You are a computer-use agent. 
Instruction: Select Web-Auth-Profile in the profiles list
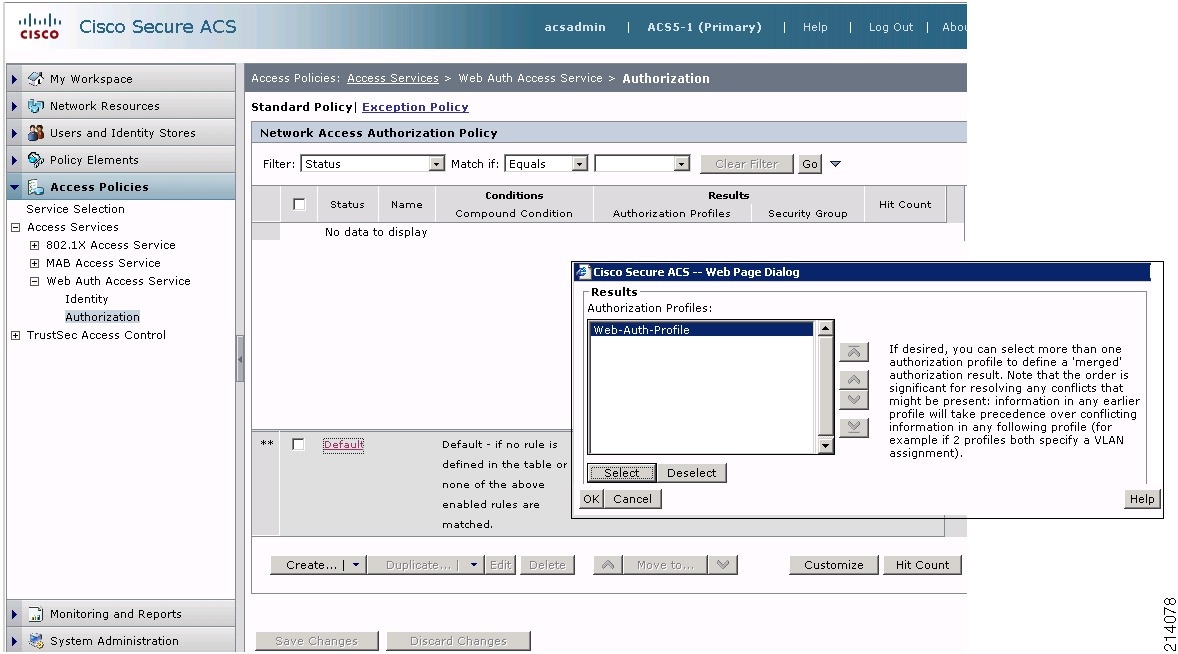(702, 330)
